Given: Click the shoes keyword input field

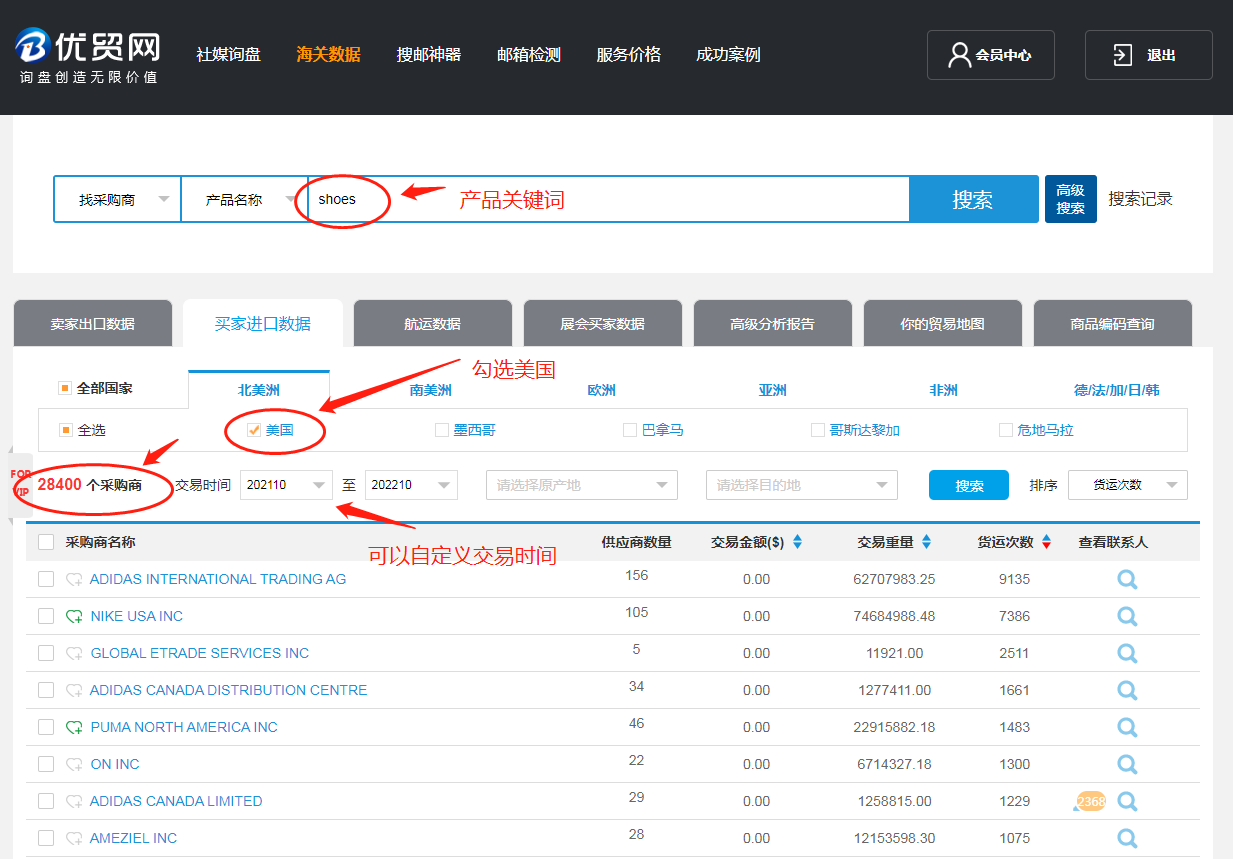Looking at the screenshot, I should pyautogui.click(x=608, y=199).
